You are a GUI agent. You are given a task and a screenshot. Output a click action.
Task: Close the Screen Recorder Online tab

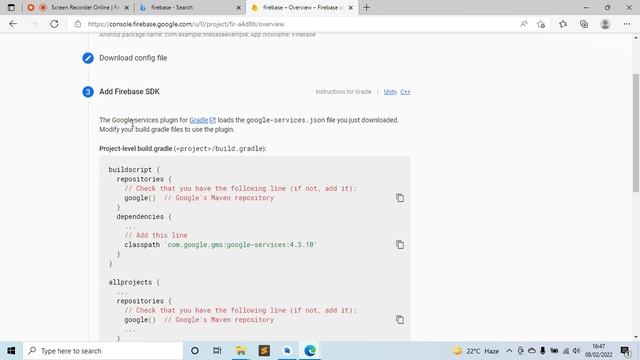coord(127,7)
